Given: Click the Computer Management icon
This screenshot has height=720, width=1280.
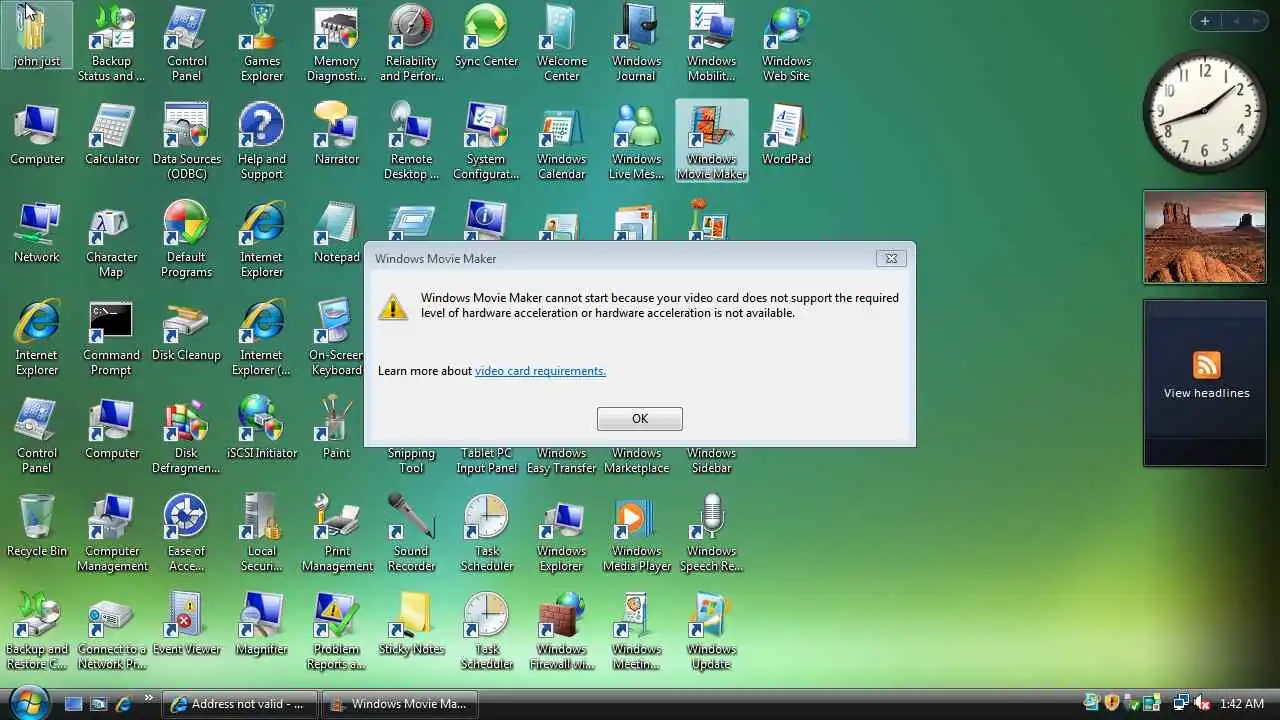Looking at the screenshot, I should point(112,533).
